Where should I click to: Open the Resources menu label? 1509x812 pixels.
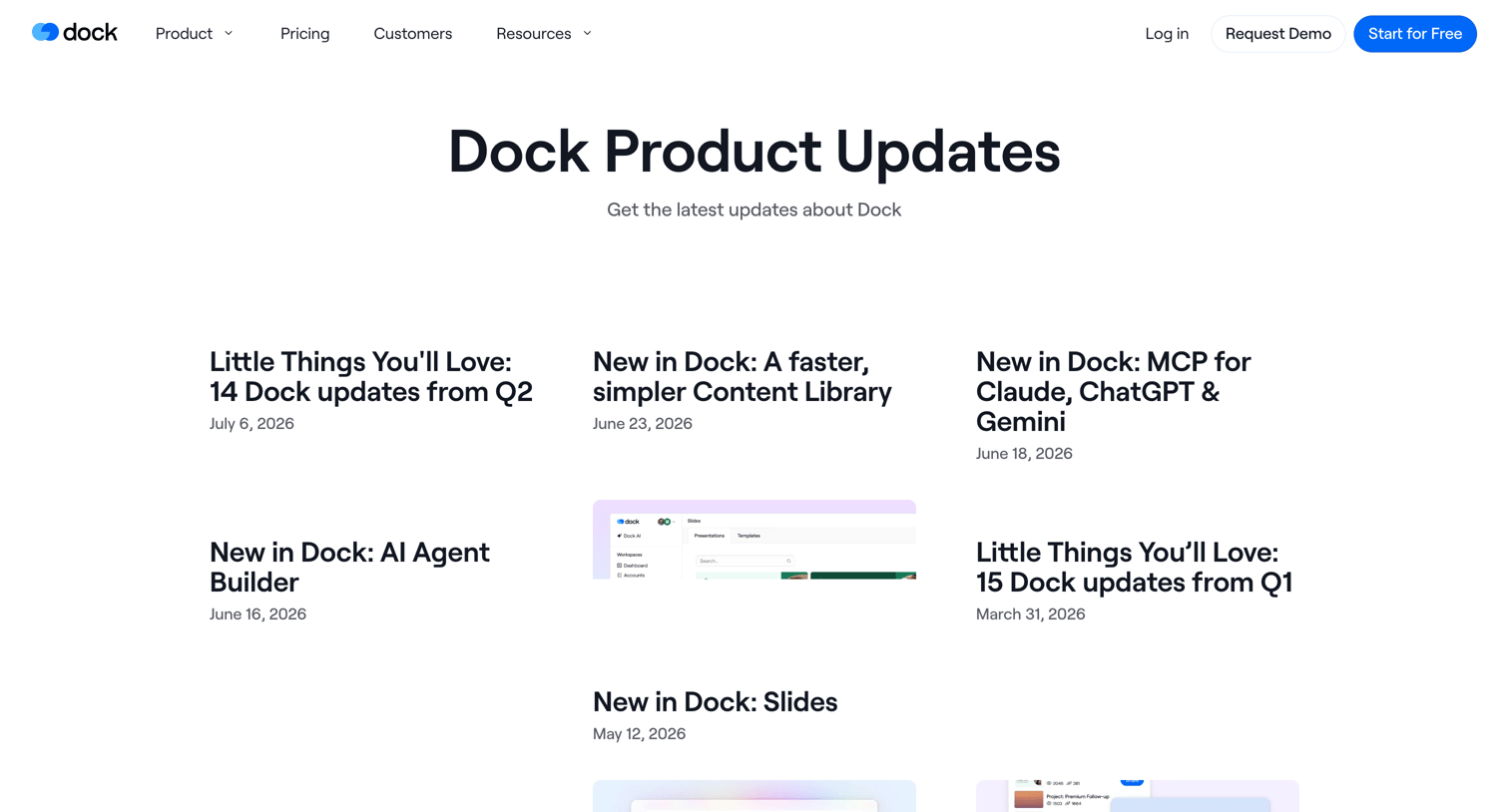[x=533, y=34]
